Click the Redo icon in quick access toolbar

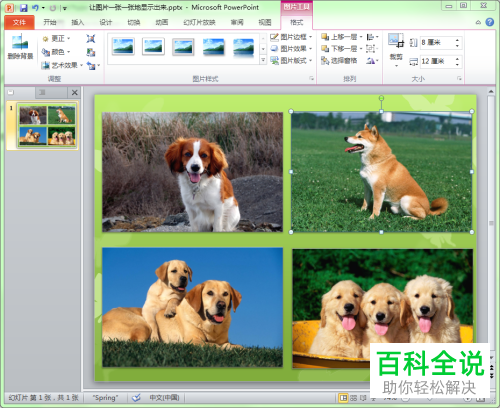click(53, 7)
